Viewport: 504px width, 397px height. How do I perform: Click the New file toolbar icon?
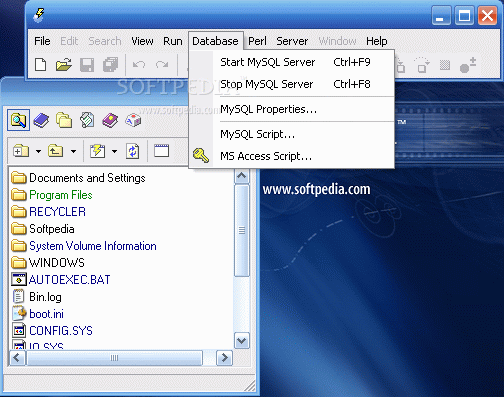[40, 64]
